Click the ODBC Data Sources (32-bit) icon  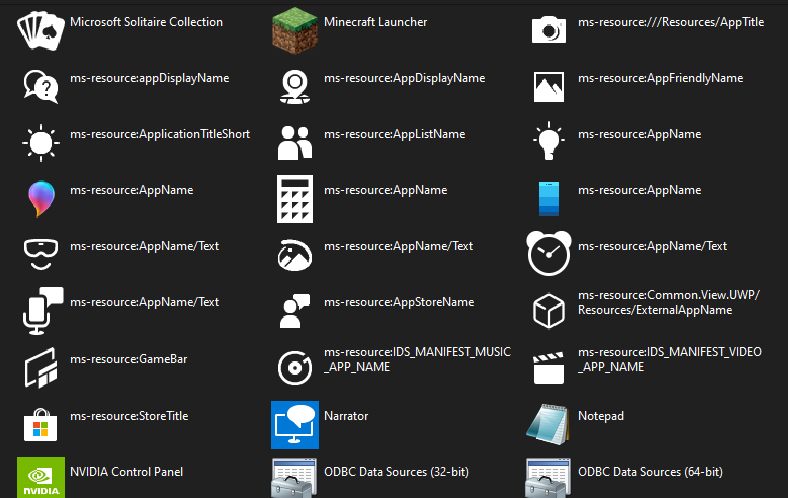295,477
